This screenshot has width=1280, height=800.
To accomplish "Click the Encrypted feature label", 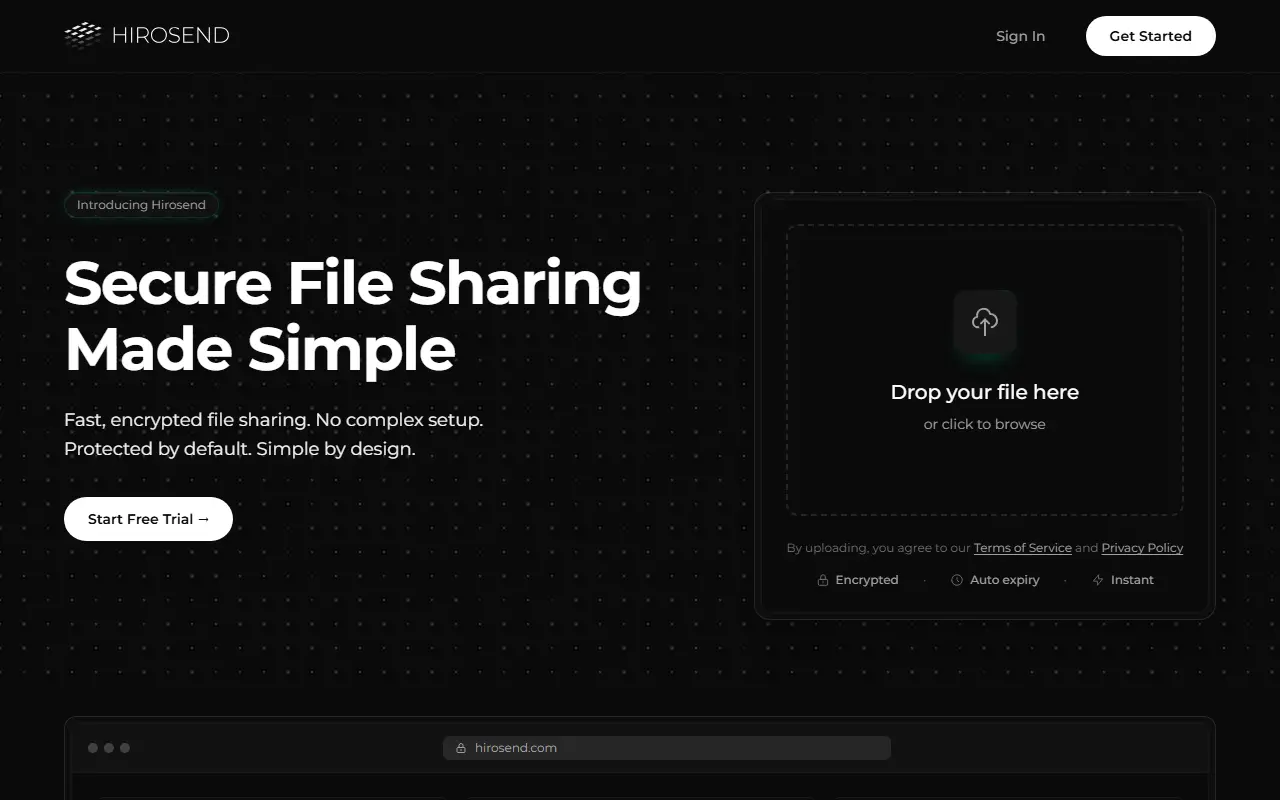I will click(x=867, y=580).
